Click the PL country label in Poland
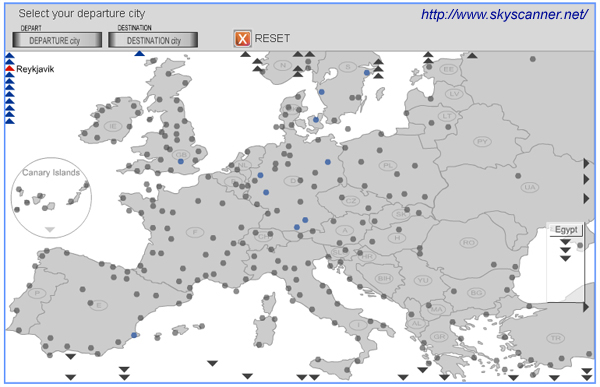The width and height of the screenshot is (600, 387). coord(388,166)
